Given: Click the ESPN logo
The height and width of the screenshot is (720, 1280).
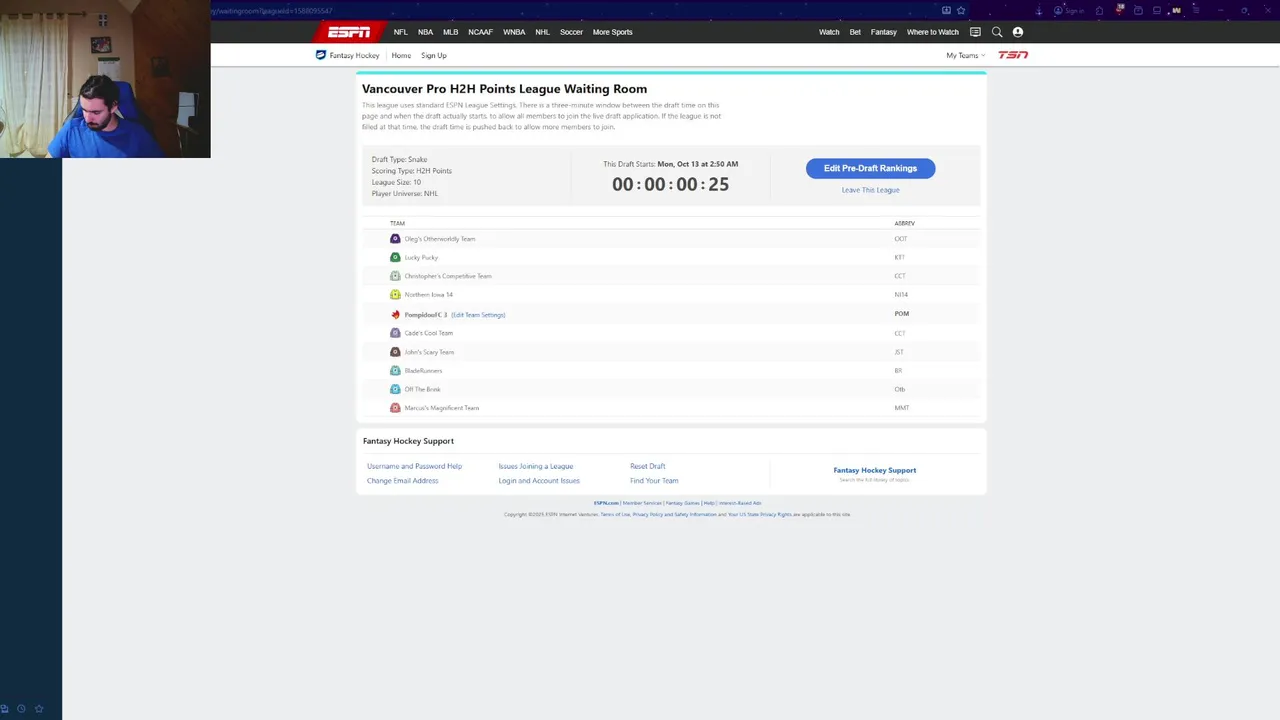Looking at the screenshot, I should pyautogui.click(x=349, y=32).
